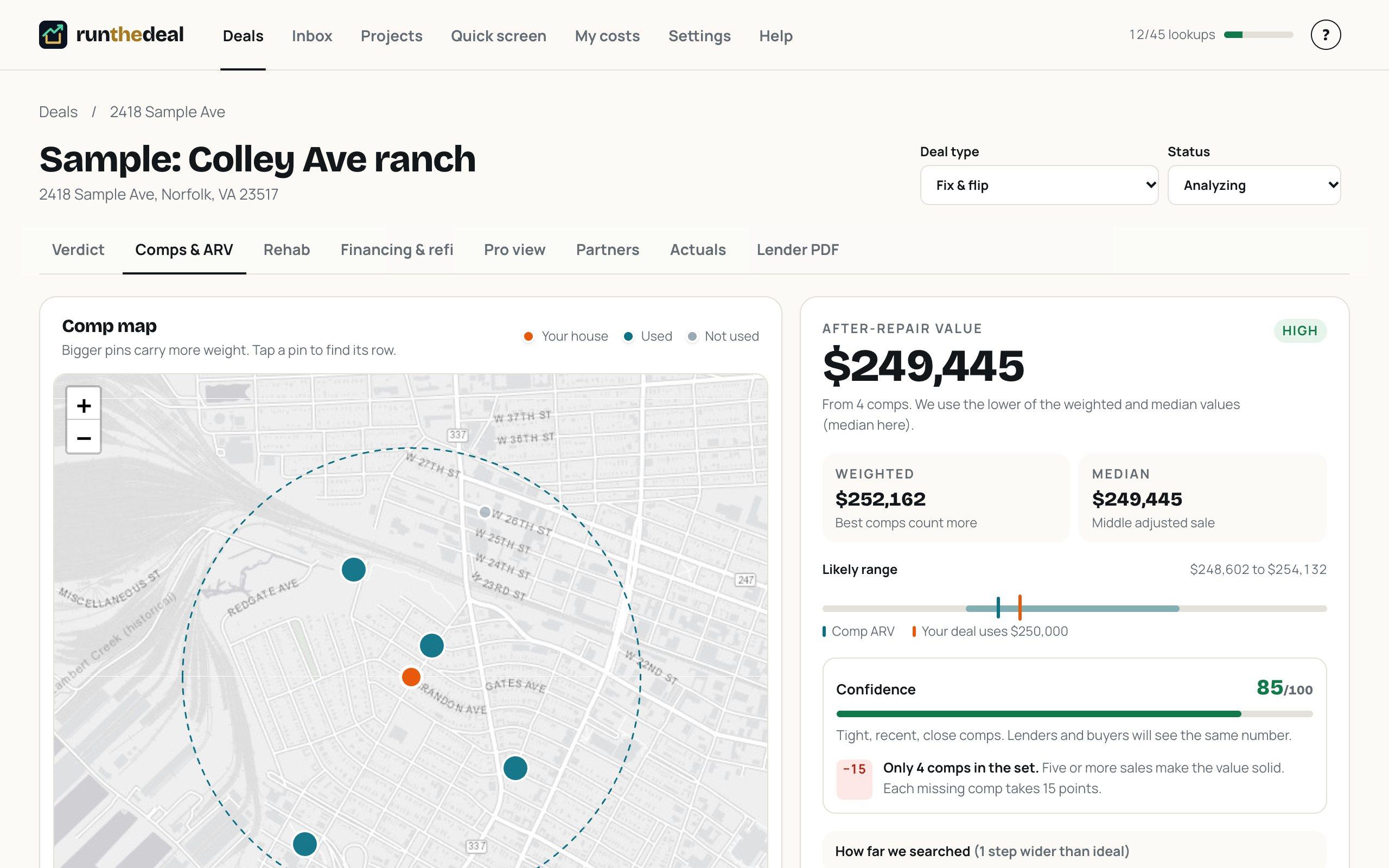Open the help question mark button

[x=1326, y=35]
